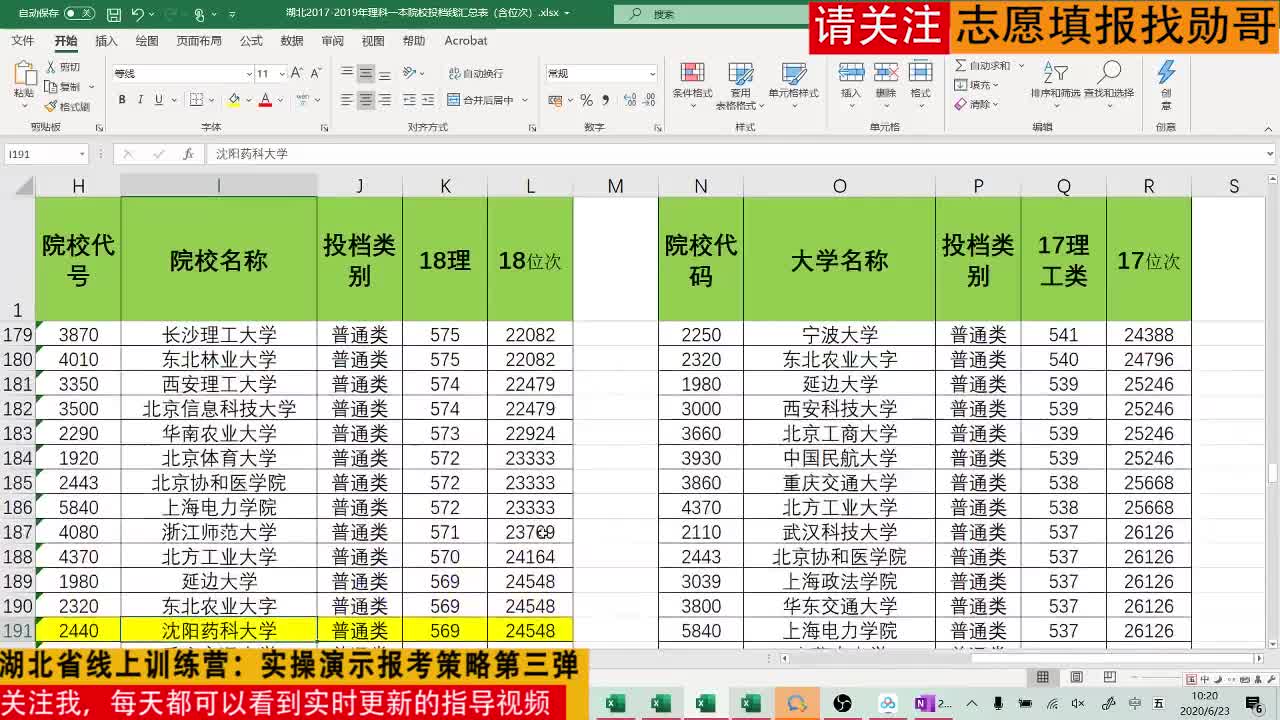Toggle Align Left in alignment group
This screenshot has height=720, width=1280.
(x=347, y=100)
